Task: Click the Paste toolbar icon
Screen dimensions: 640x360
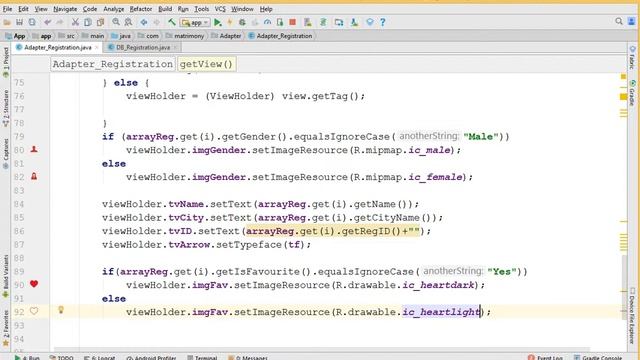Action: [x=100, y=22]
